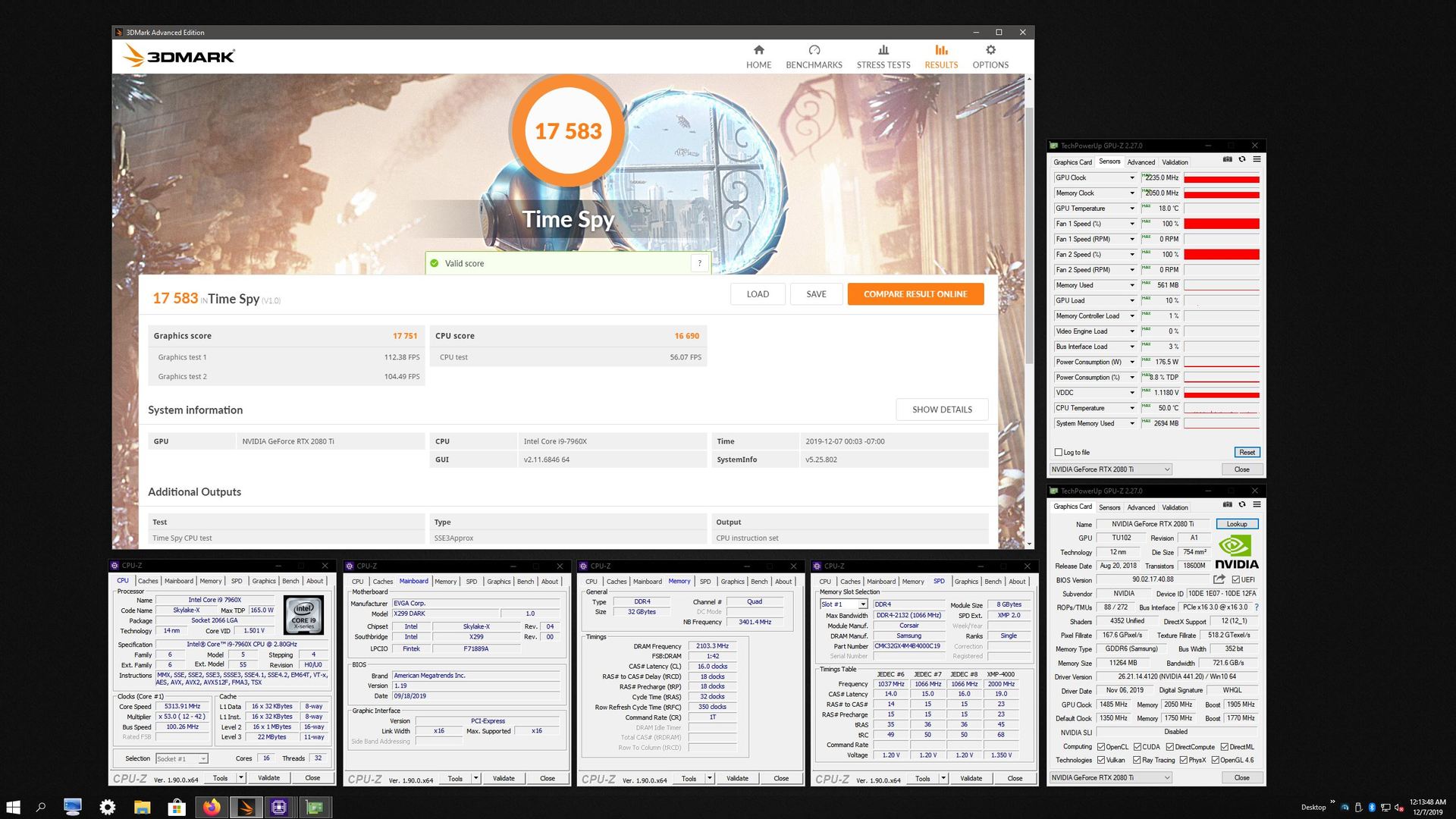Click the Bus Interface question mark icon
This screenshot has width=1456, height=819.
tap(1257, 607)
